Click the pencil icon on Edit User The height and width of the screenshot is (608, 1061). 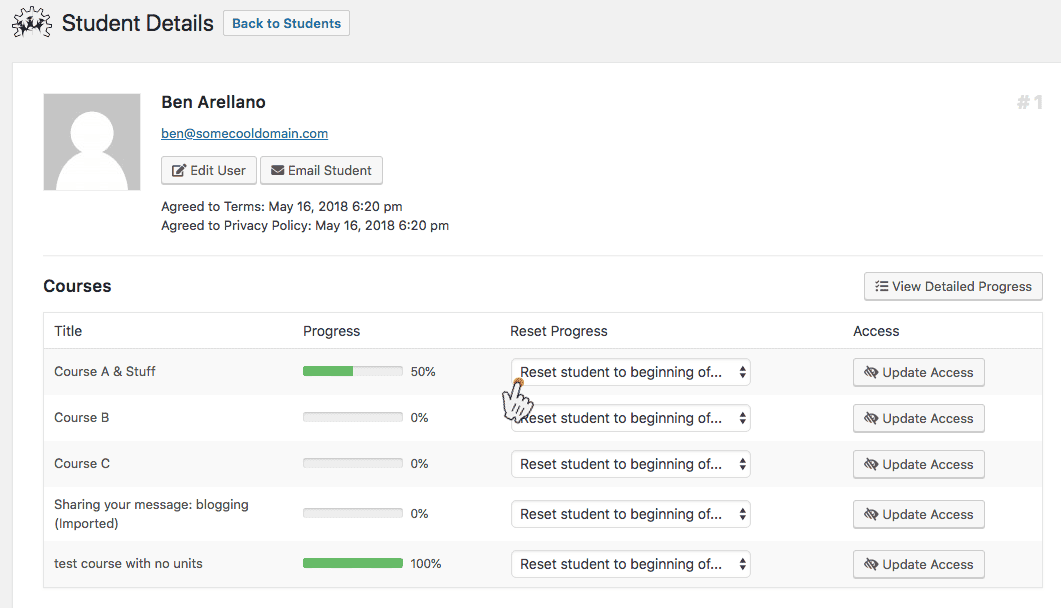pos(179,170)
